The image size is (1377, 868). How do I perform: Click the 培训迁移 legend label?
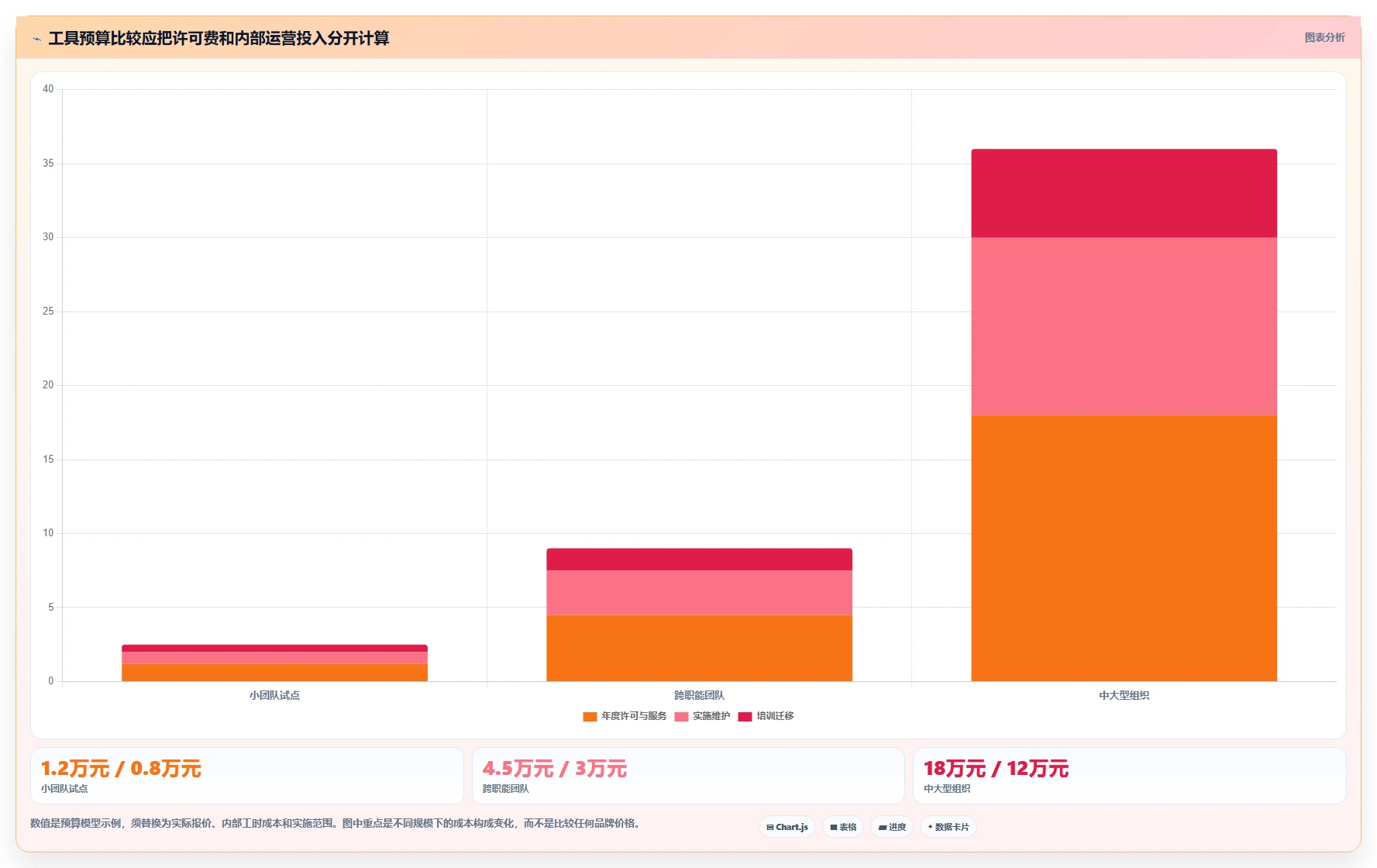click(775, 716)
